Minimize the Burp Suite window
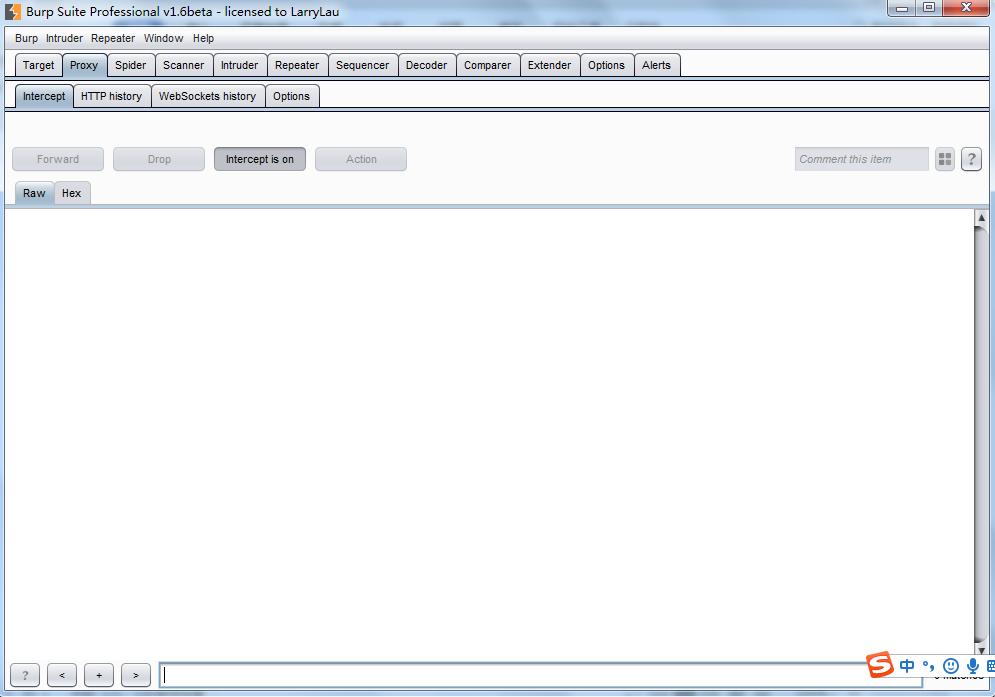 (902, 8)
